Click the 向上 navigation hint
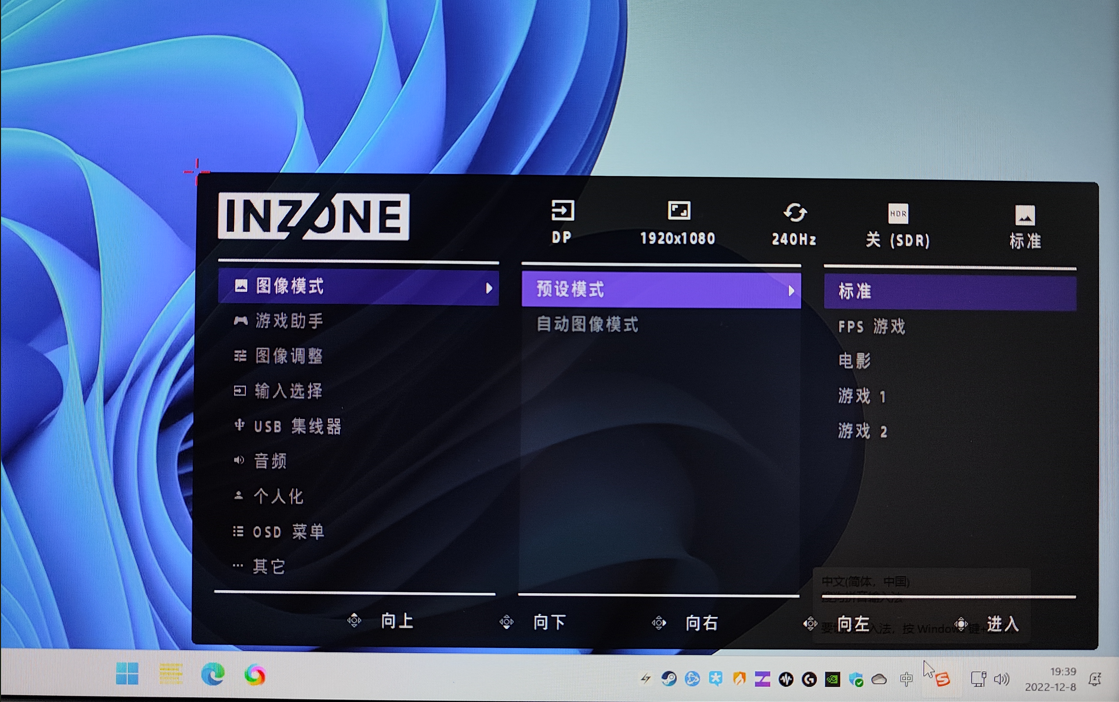Screen dimensions: 1119x702 pyautogui.click(x=381, y=621)
